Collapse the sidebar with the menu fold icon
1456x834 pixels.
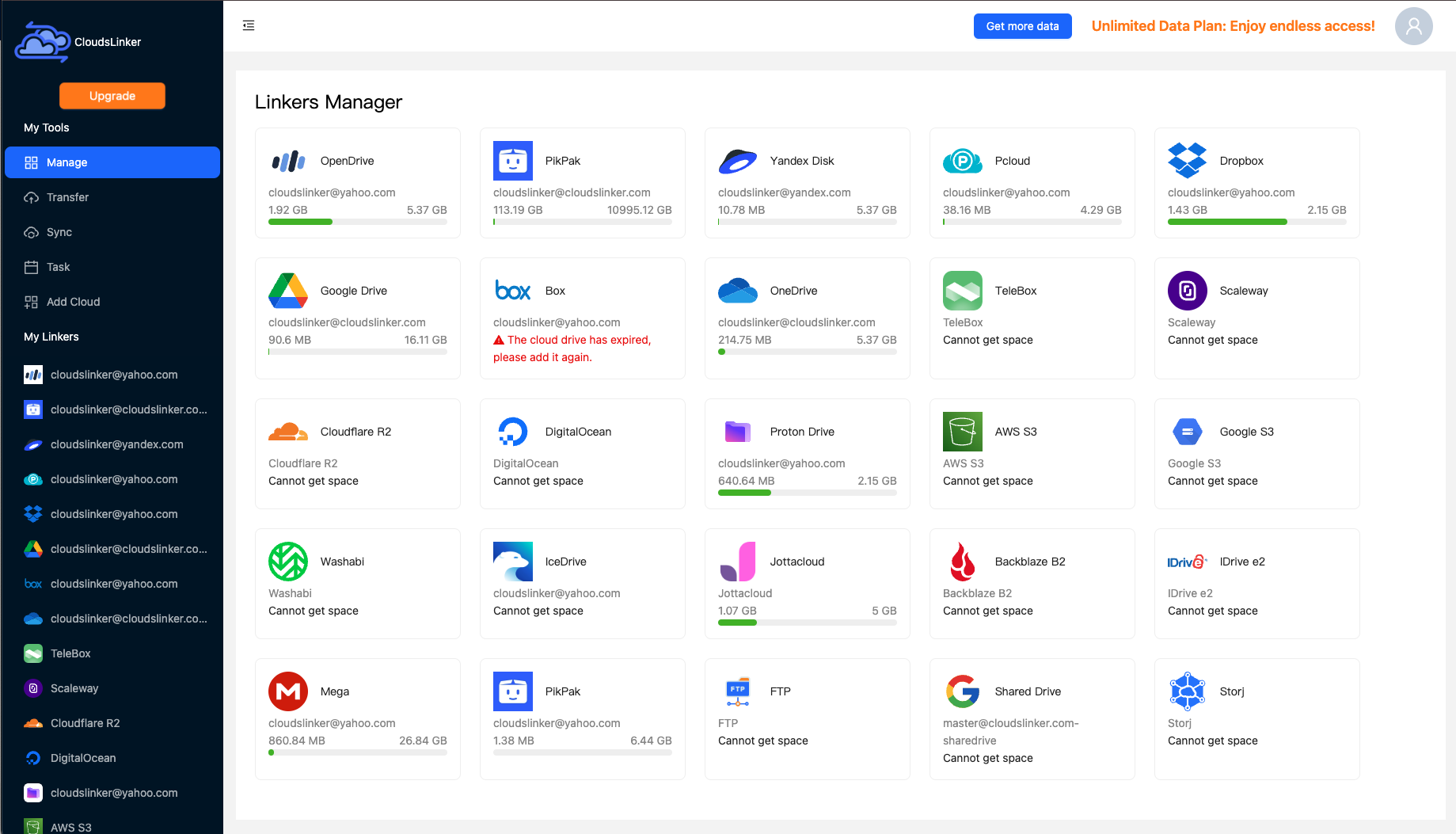[x=249, y=25]
